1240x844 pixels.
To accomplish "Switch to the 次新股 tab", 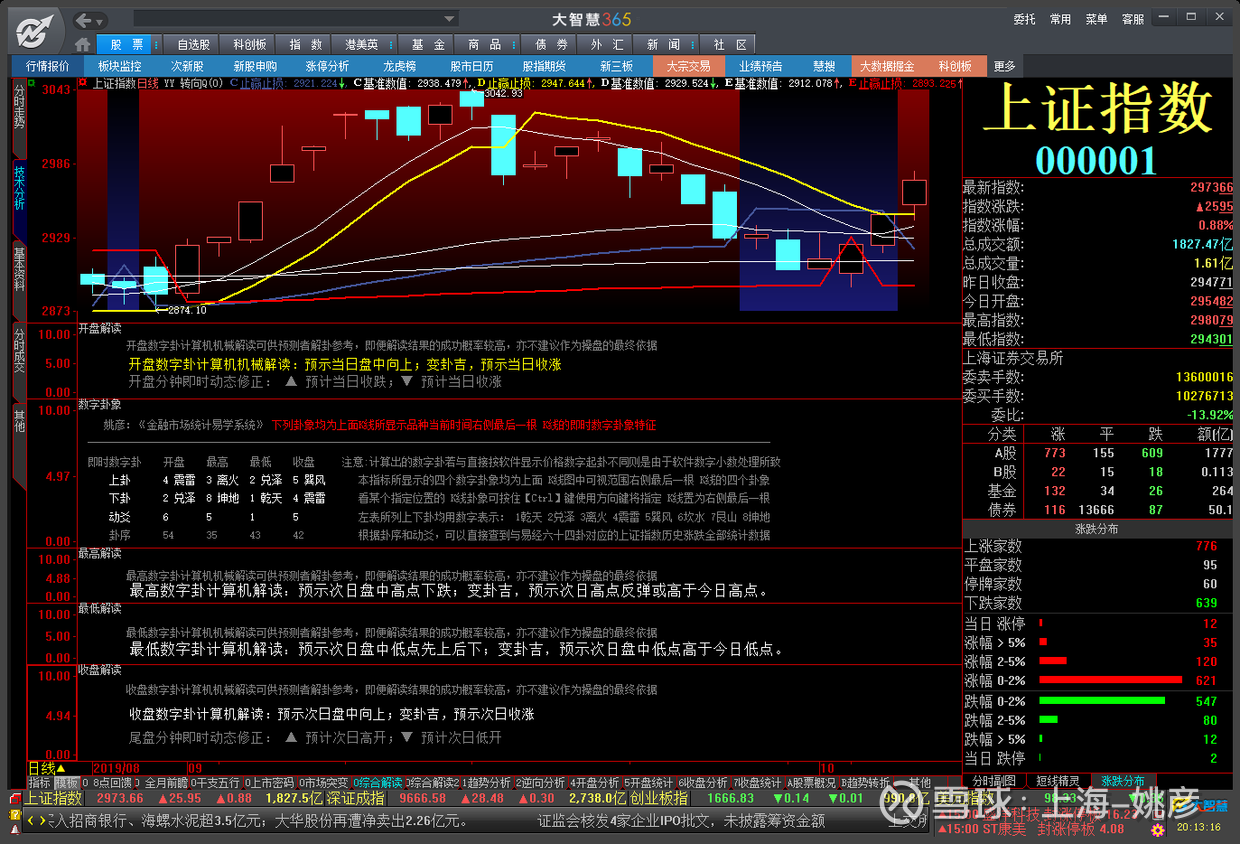I will pos(187,66).
